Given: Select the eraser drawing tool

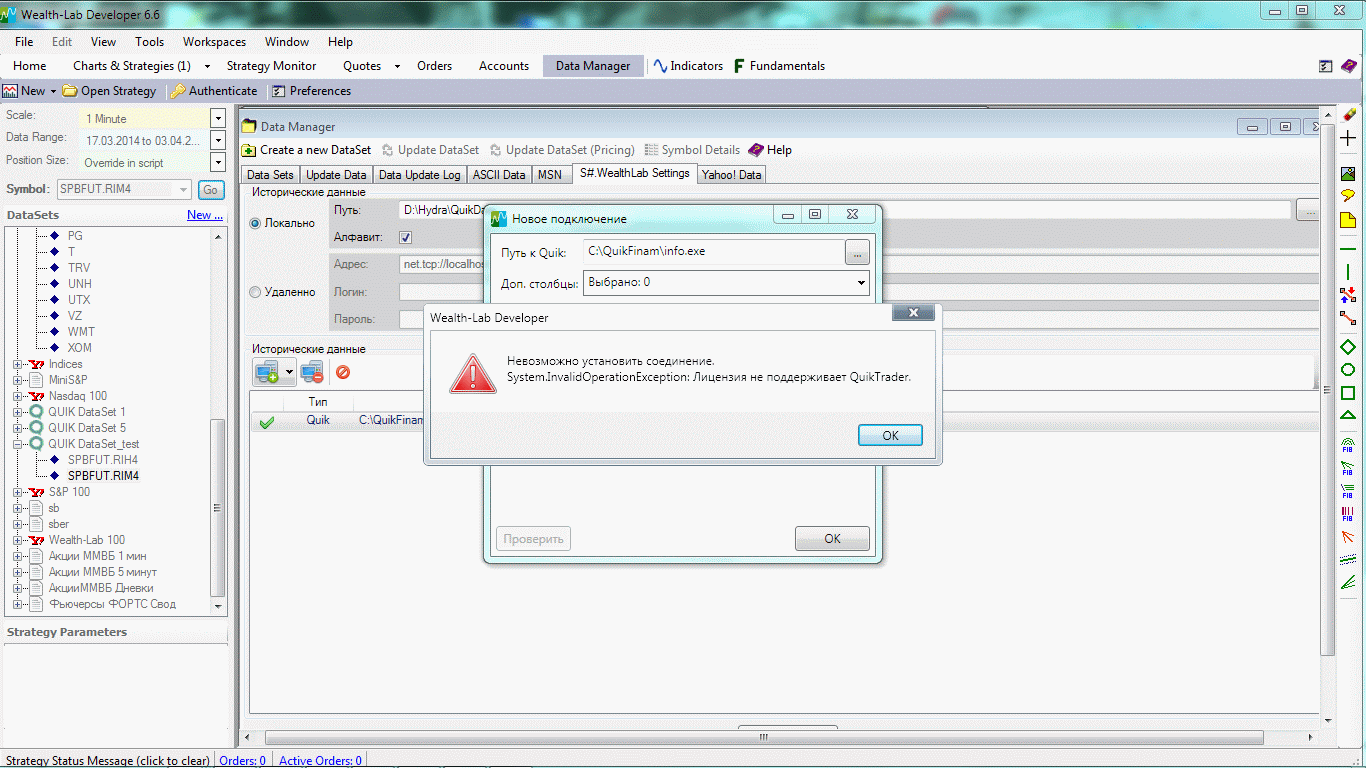Looking at the screenshot, I should [1348, 114].
